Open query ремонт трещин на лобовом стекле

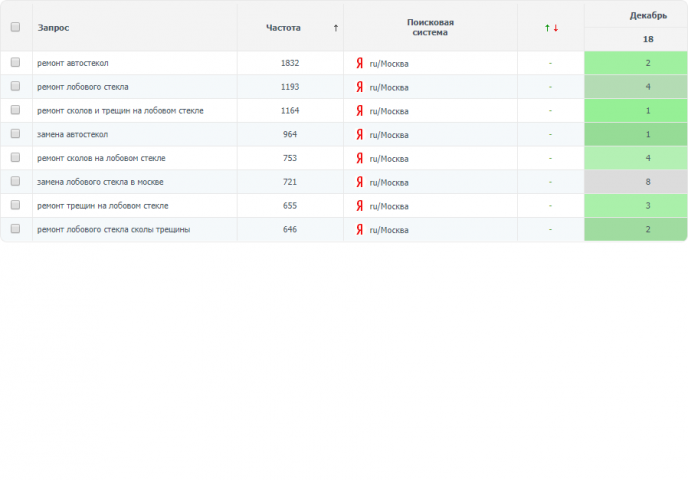pos(103,205)
